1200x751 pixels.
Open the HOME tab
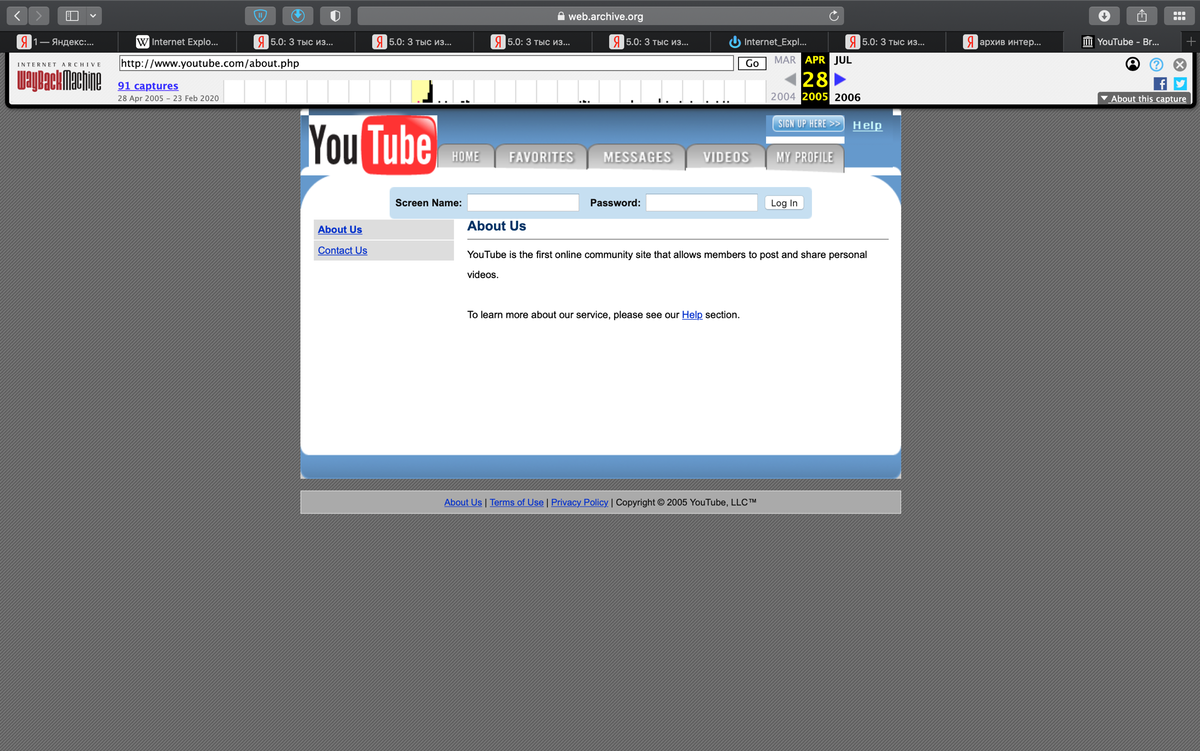pos(465,157)
